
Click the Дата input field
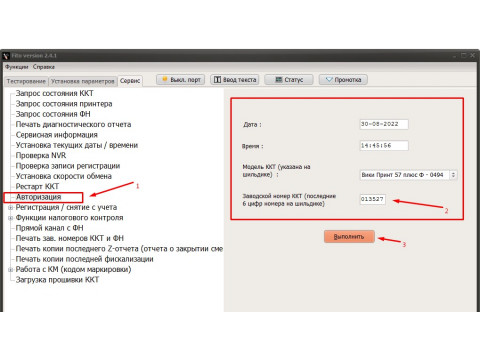point(384,124)
